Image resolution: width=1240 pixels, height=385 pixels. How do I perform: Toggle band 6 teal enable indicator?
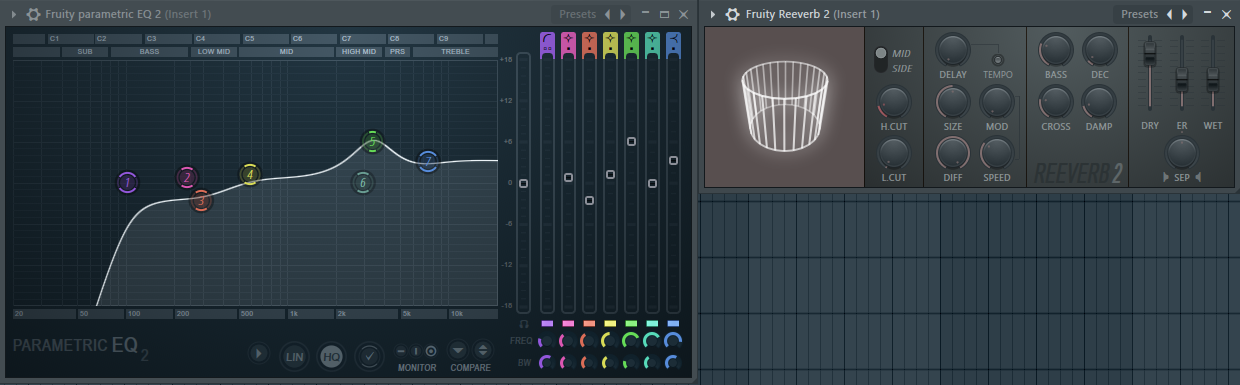coord(652,324)
